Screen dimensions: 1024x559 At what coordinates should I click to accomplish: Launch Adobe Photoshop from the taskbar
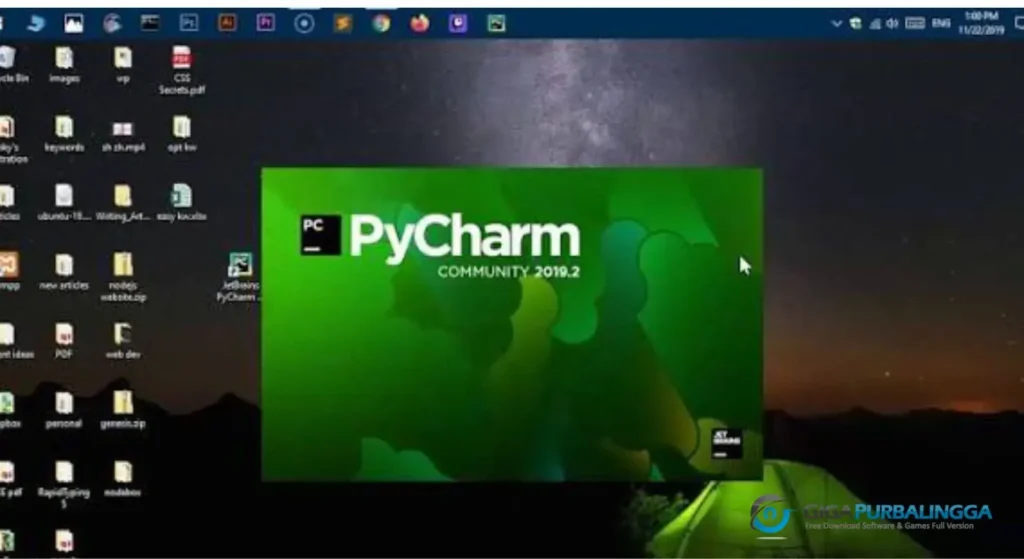coord(189,24)
